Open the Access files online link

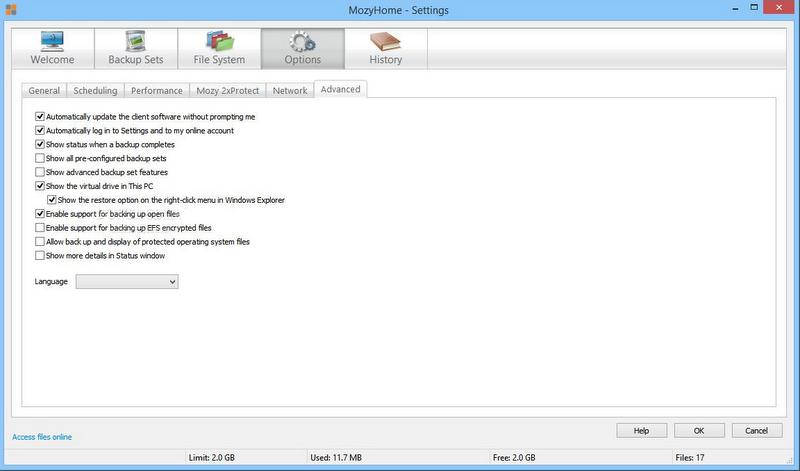pos(42,437)
